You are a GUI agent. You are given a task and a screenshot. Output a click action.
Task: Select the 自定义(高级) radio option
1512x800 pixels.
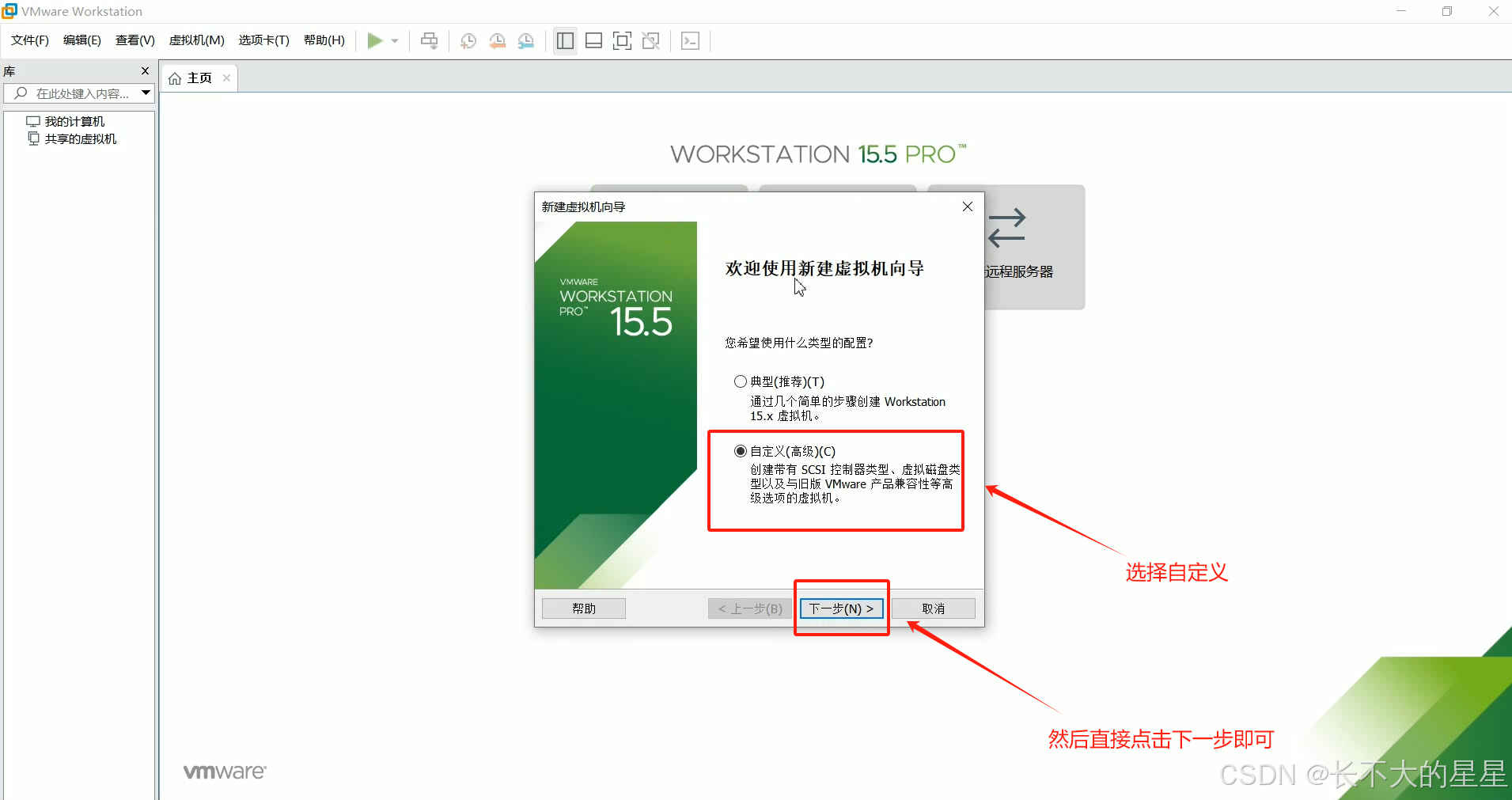point(741,451)
